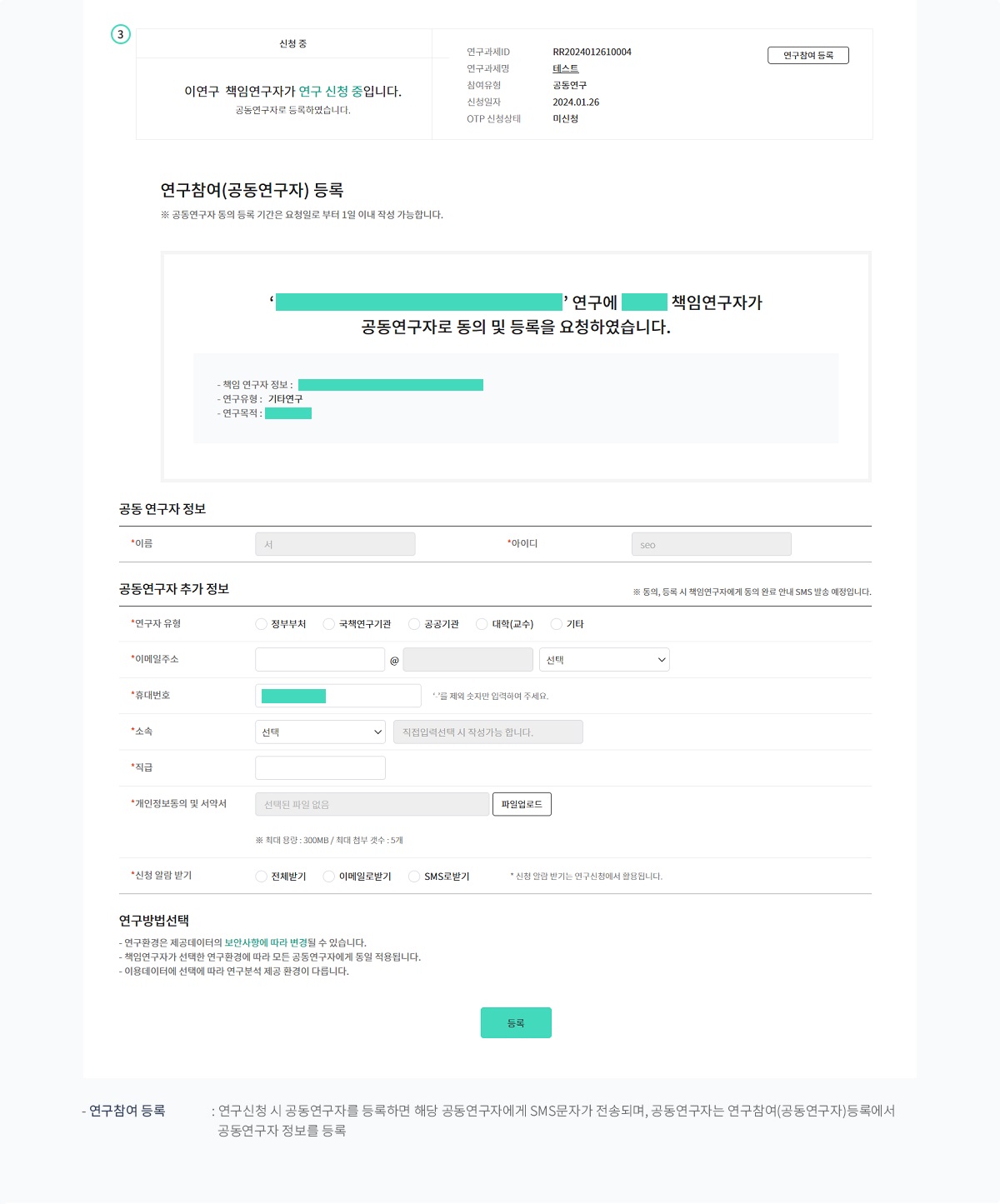
Task: Choose 이메일로받기 notification option
Action: (329, 877)
